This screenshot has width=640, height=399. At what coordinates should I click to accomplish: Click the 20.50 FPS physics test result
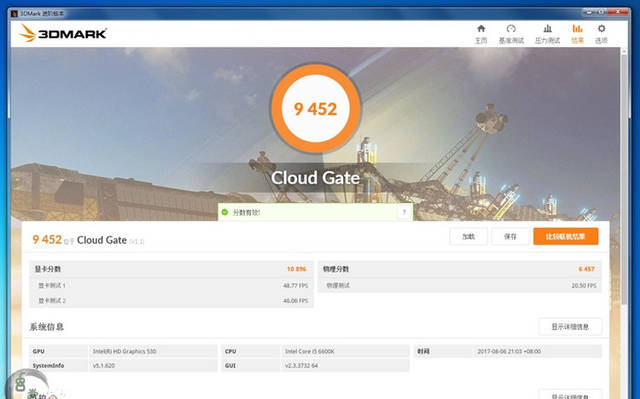584,286
